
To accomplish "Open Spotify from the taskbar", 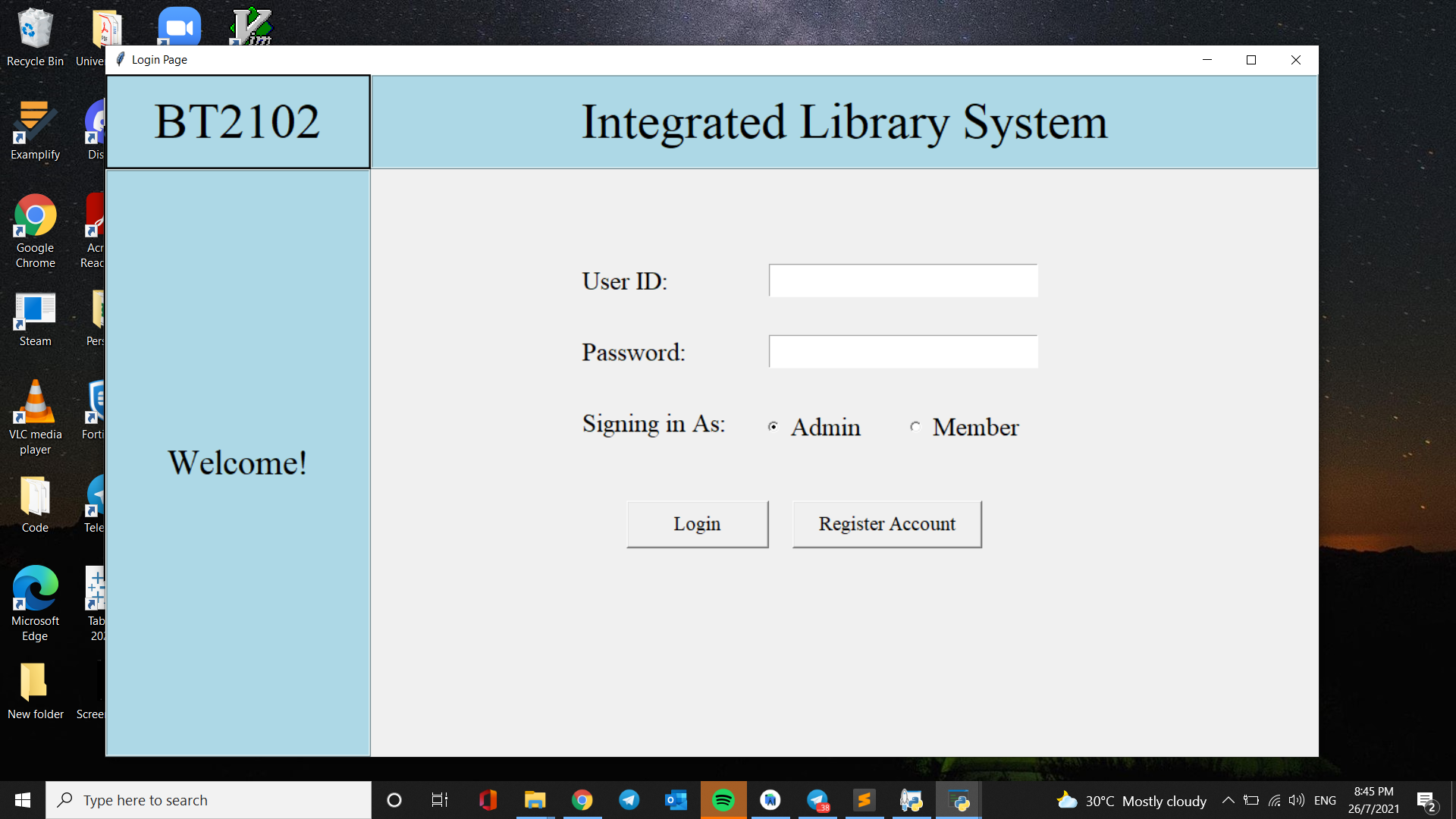I will click(723, 800).
